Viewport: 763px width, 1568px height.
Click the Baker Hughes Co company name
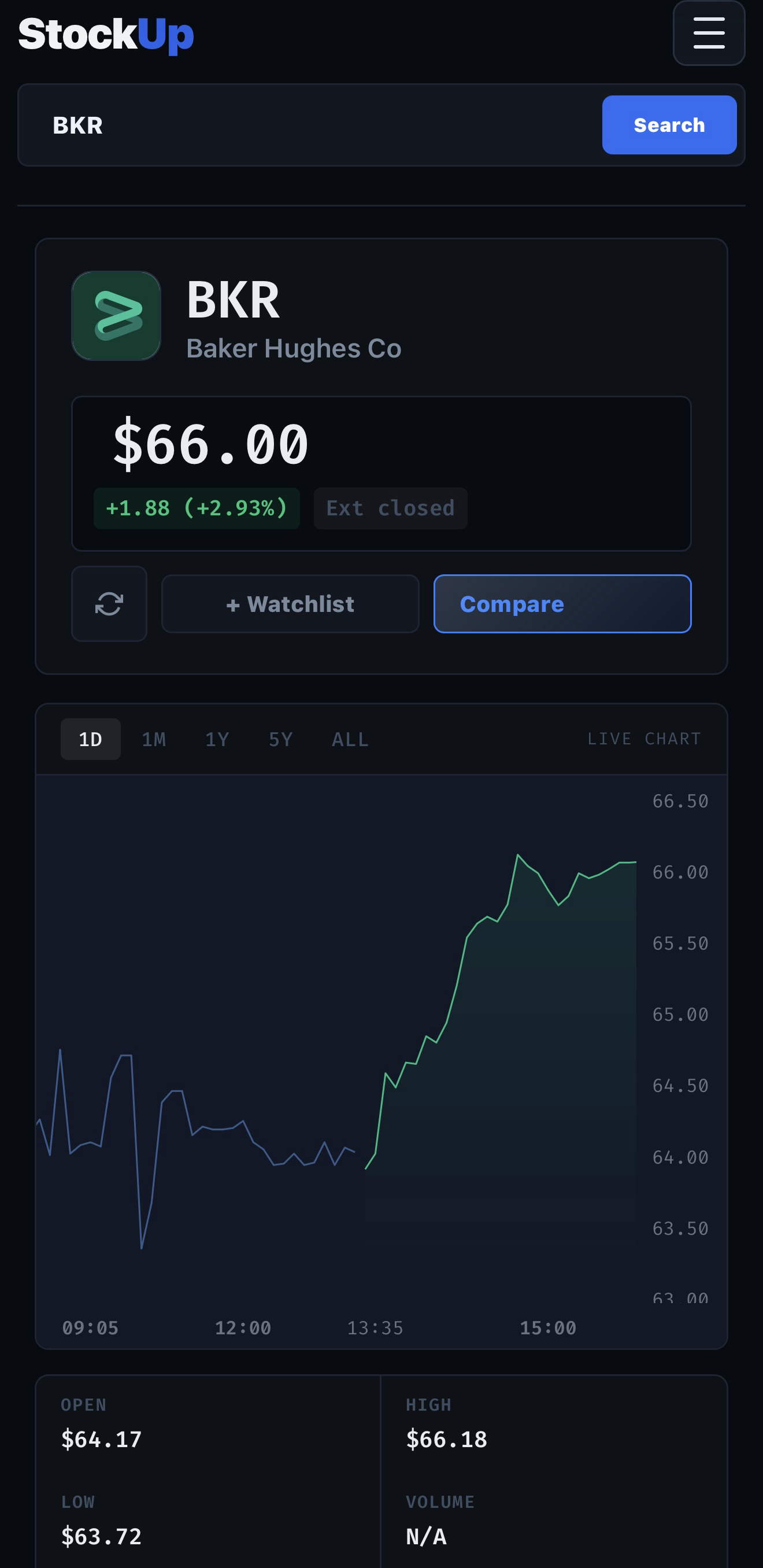[294, 348]
